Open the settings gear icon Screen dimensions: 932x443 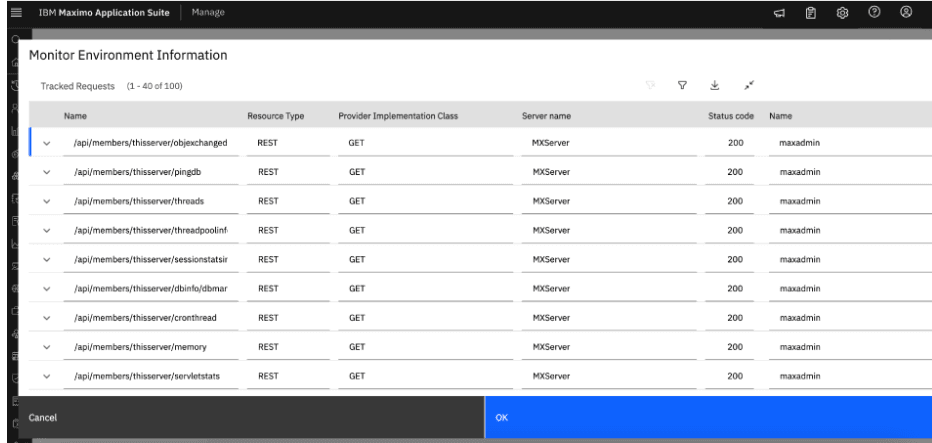tap(842, 13)
